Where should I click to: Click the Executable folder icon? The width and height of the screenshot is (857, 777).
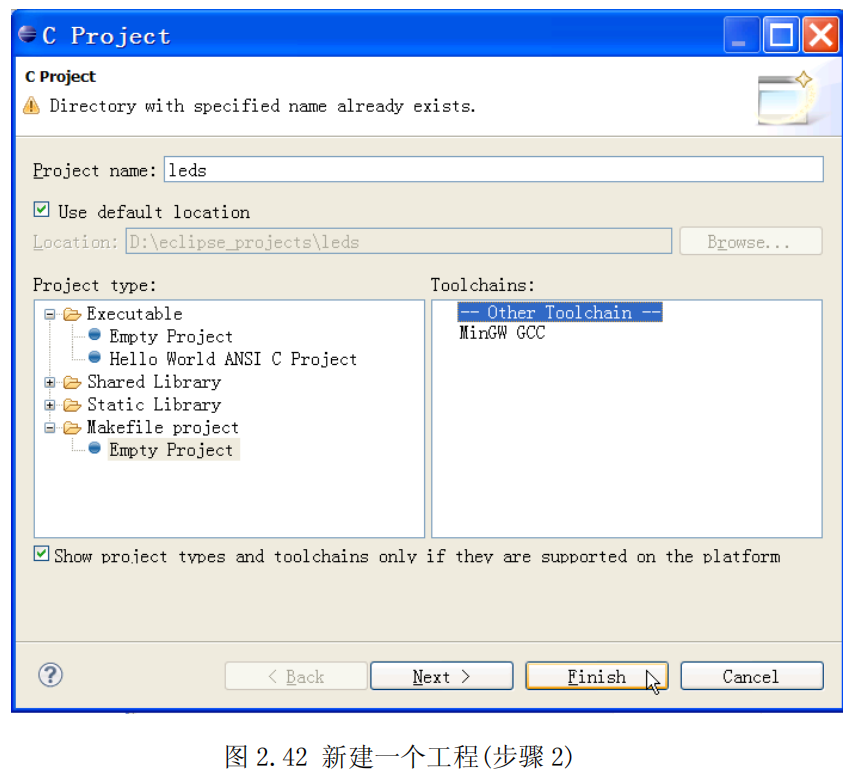click(x=70, y=313)
